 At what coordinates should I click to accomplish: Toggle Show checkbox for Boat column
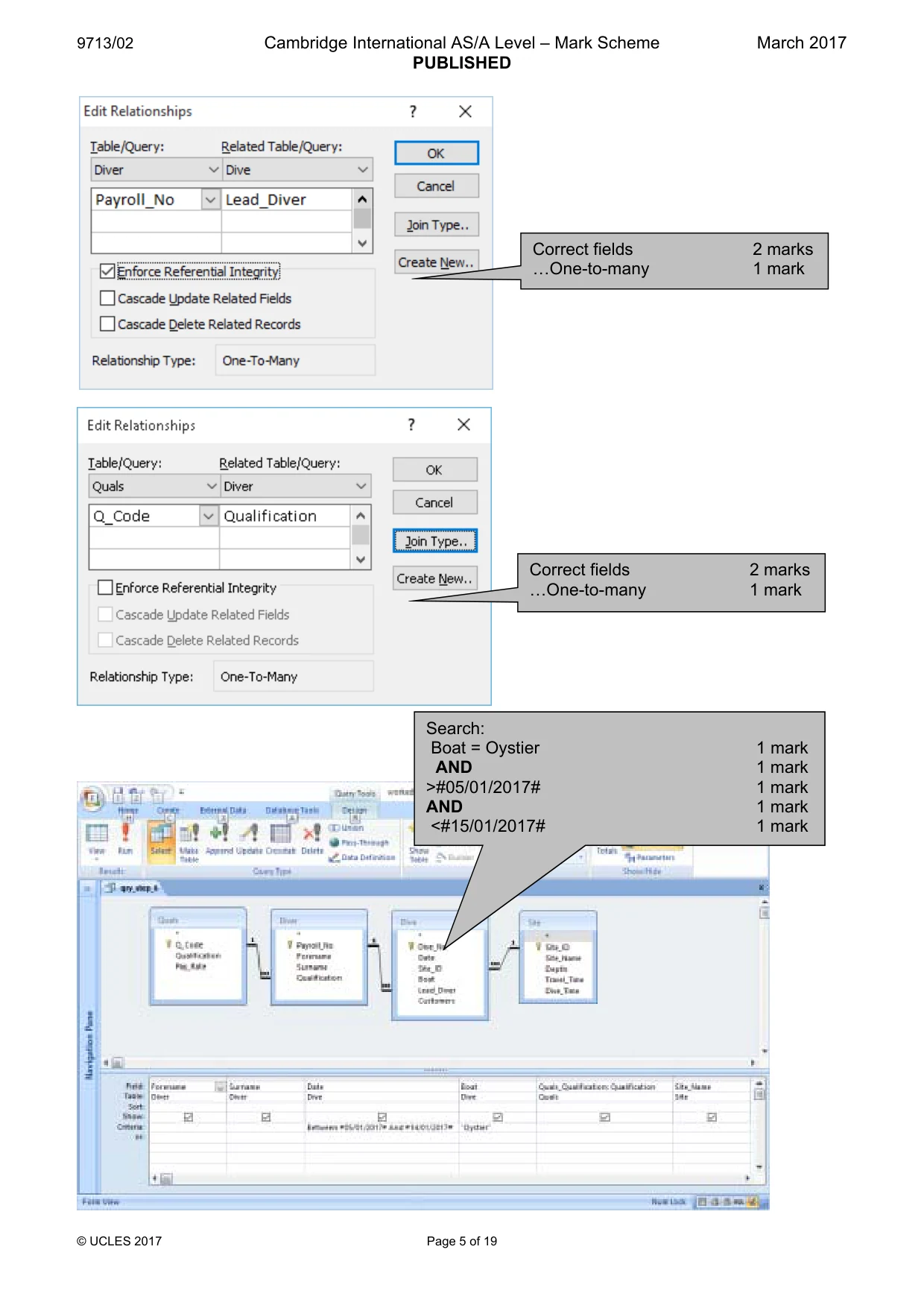(x=497, y=1117)
